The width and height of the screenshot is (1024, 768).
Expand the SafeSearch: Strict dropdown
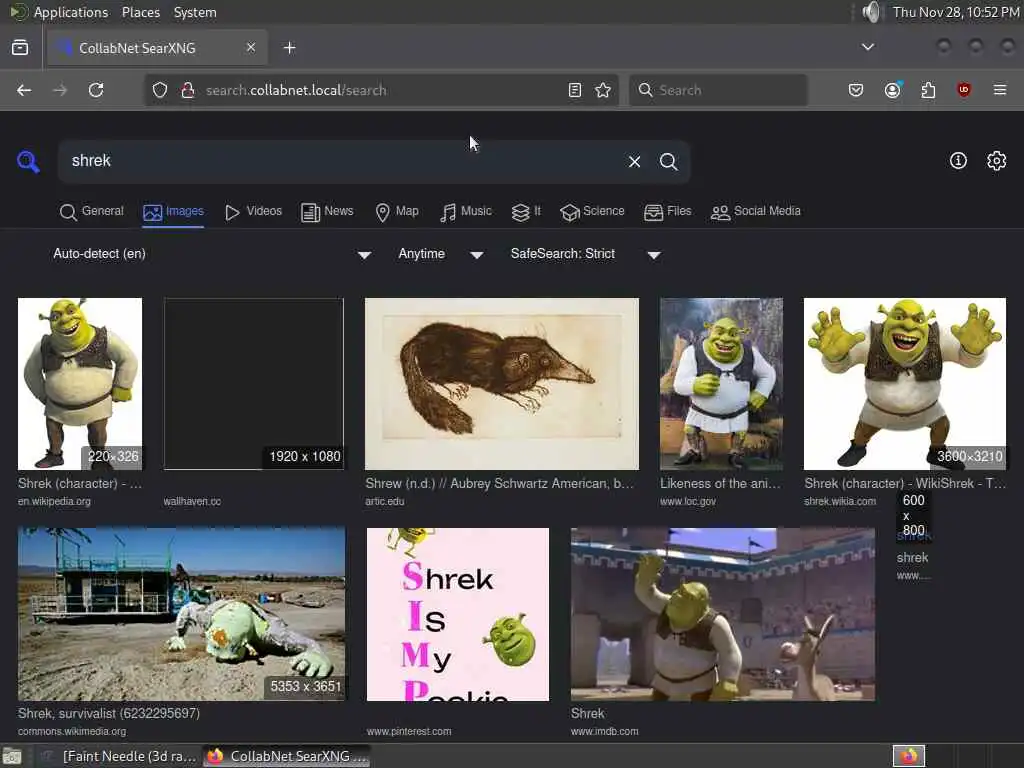pyautogui.click(x=586, y=254)
